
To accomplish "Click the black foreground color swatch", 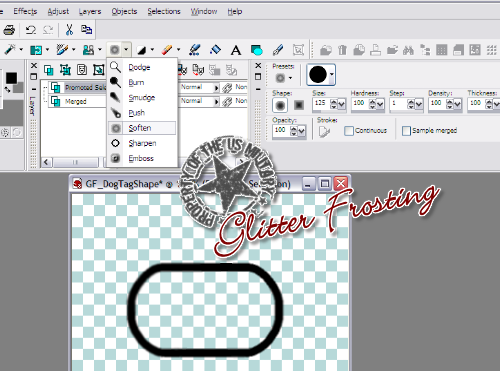I will tap(11, 78).
